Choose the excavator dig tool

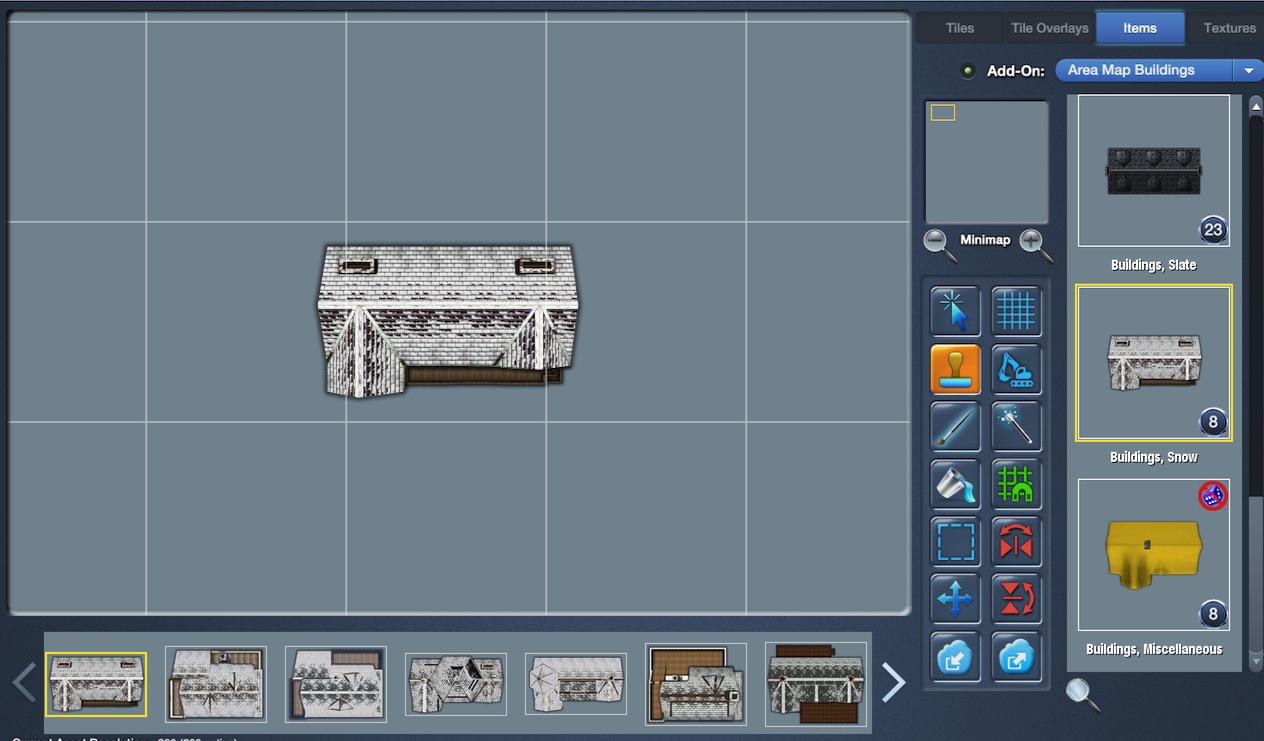click(1016, 369)
